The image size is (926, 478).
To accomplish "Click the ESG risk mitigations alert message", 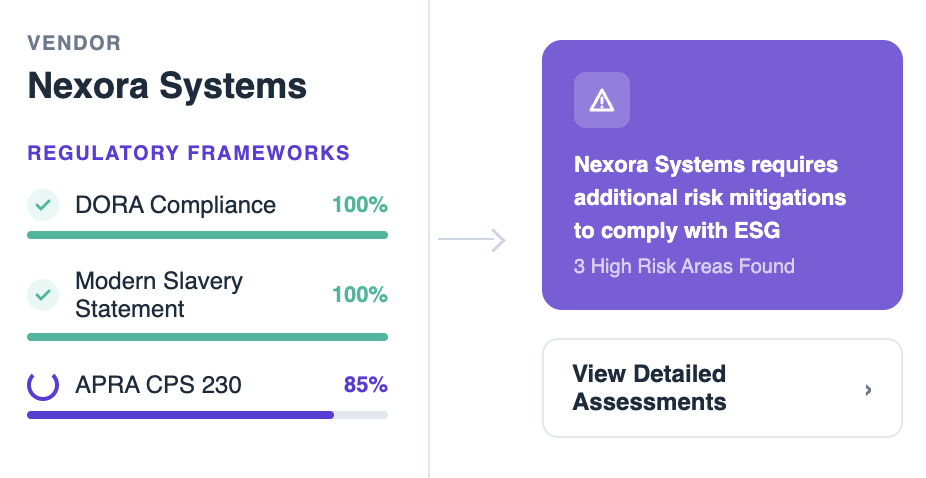I will click(x=709, y=197).
